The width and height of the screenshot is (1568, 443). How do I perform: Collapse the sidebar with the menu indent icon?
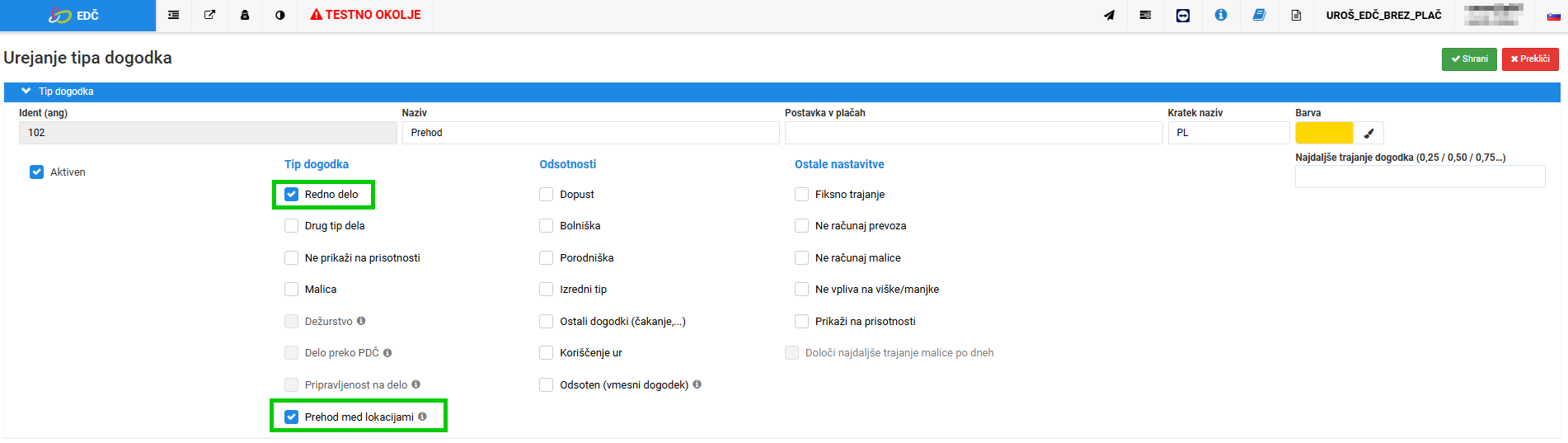pyautogui.click(x=173, y=15)
